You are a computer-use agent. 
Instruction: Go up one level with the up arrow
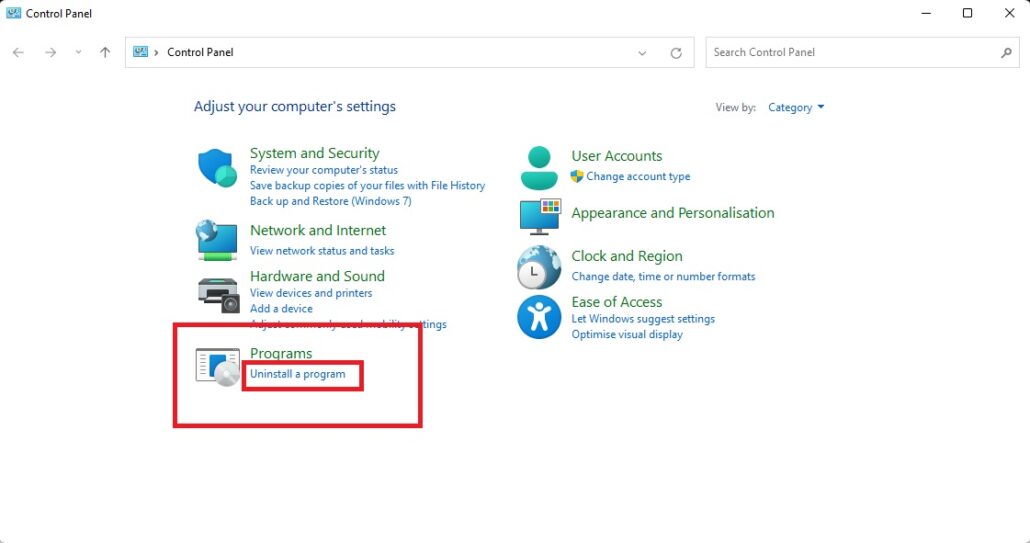pos(105,53)
